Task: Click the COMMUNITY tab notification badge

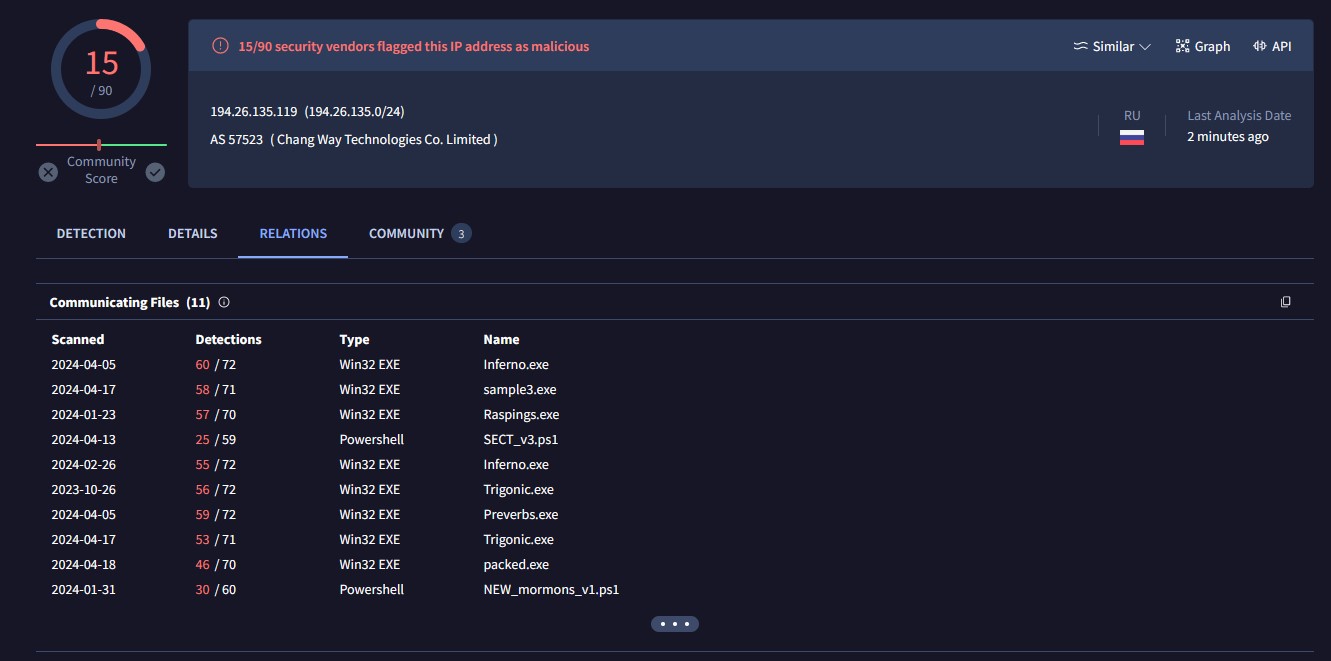Action: (461, 233)
